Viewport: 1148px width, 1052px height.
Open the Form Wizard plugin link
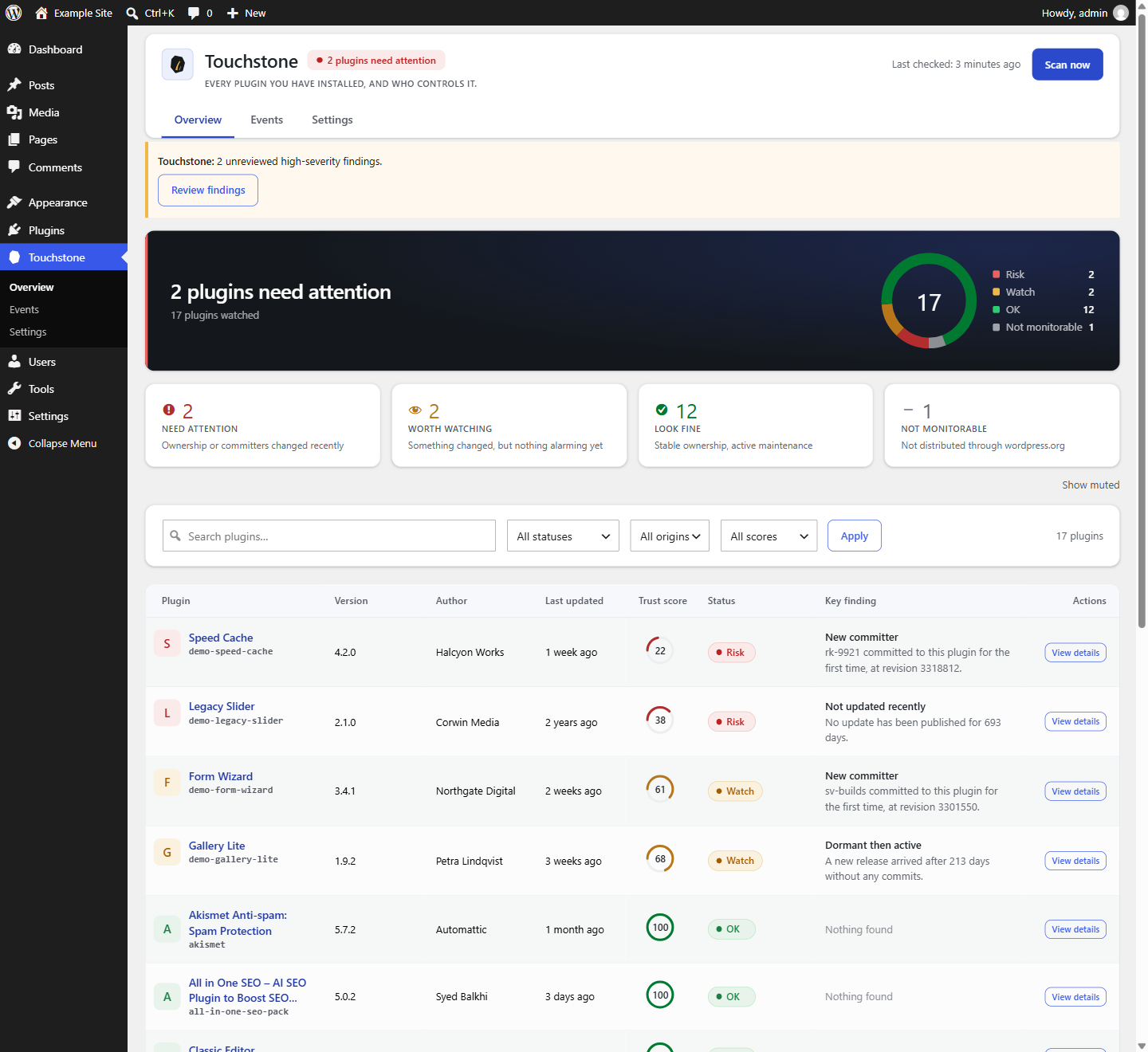(x=221, y=776)
